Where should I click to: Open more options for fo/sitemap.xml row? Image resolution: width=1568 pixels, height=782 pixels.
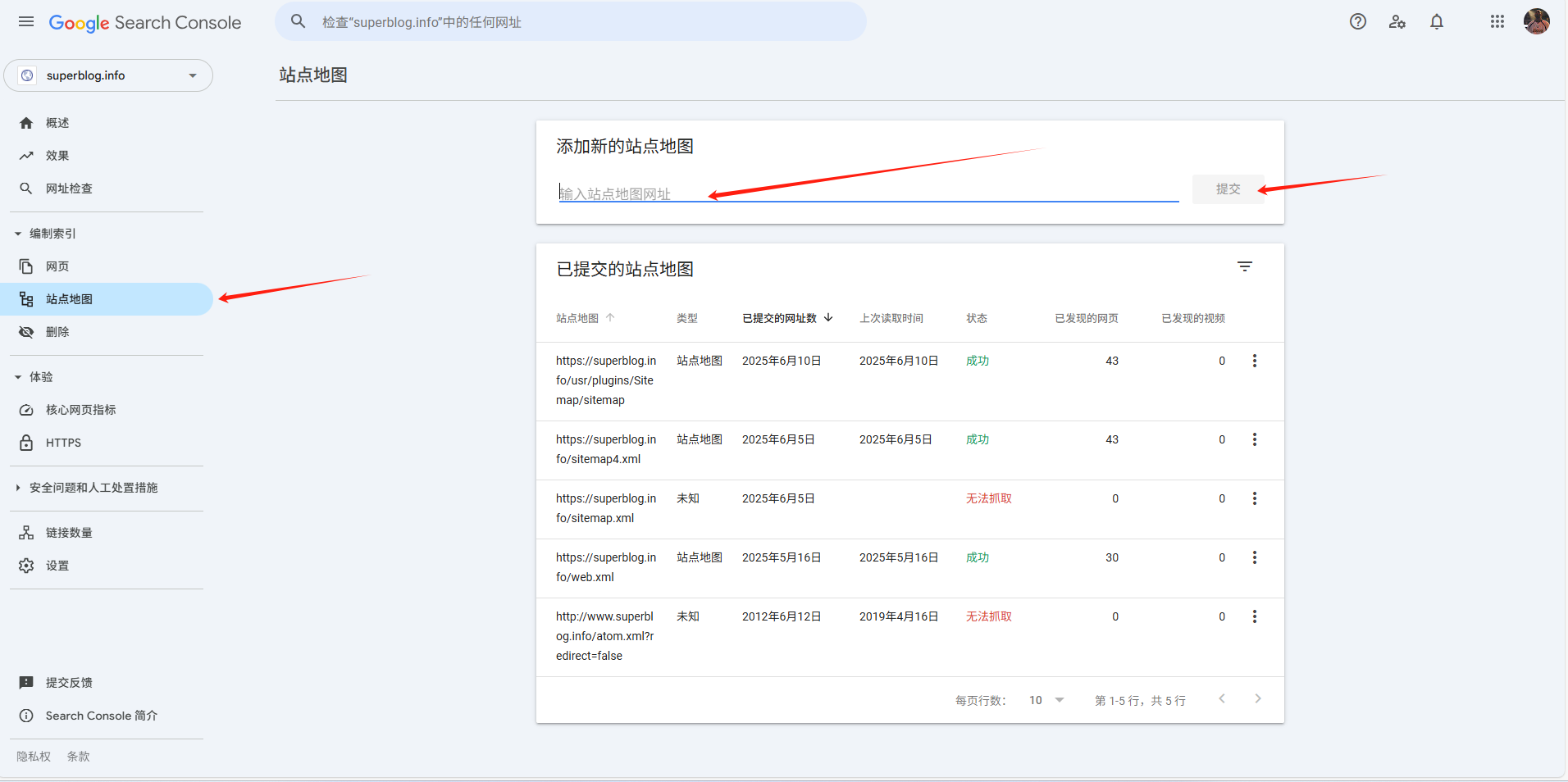click(x=1254, y=498)
